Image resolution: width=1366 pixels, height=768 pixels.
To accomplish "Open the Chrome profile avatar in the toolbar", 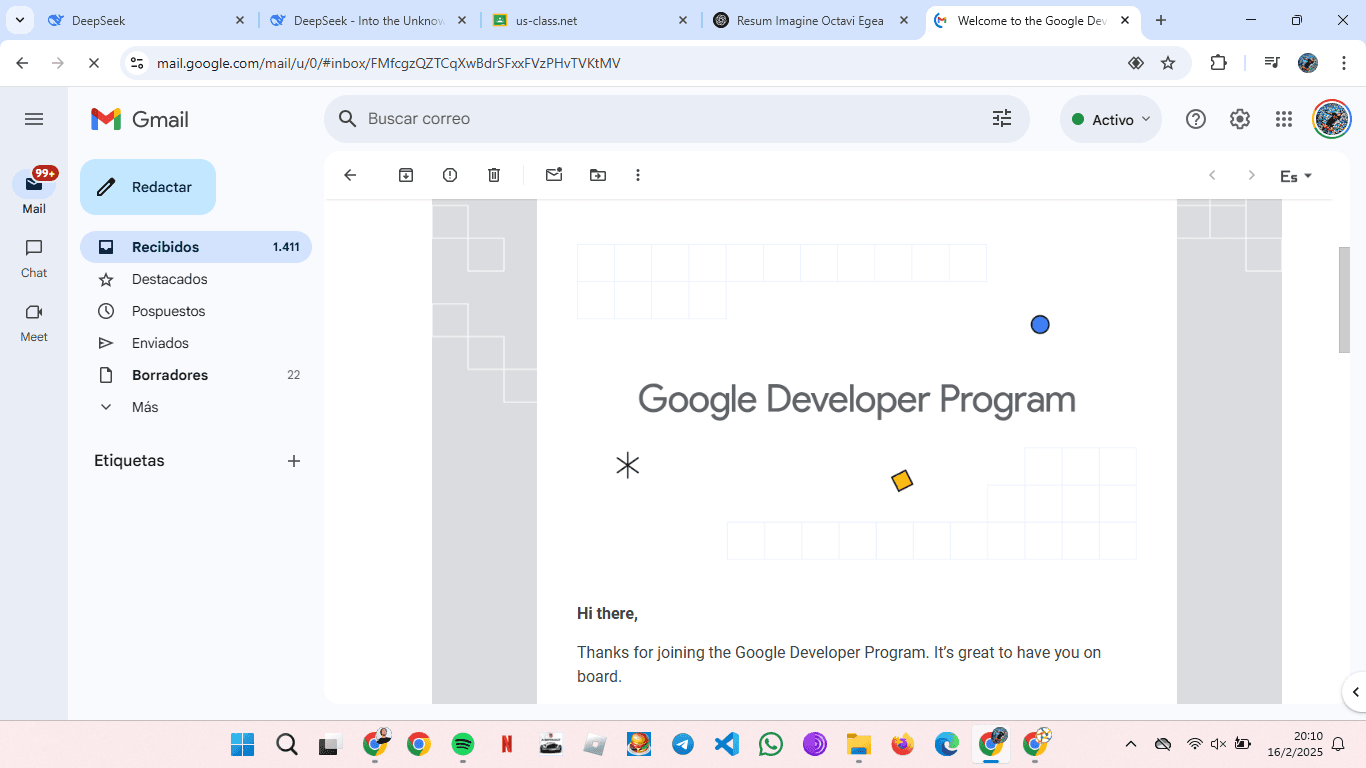I will tap(1308, 63).
